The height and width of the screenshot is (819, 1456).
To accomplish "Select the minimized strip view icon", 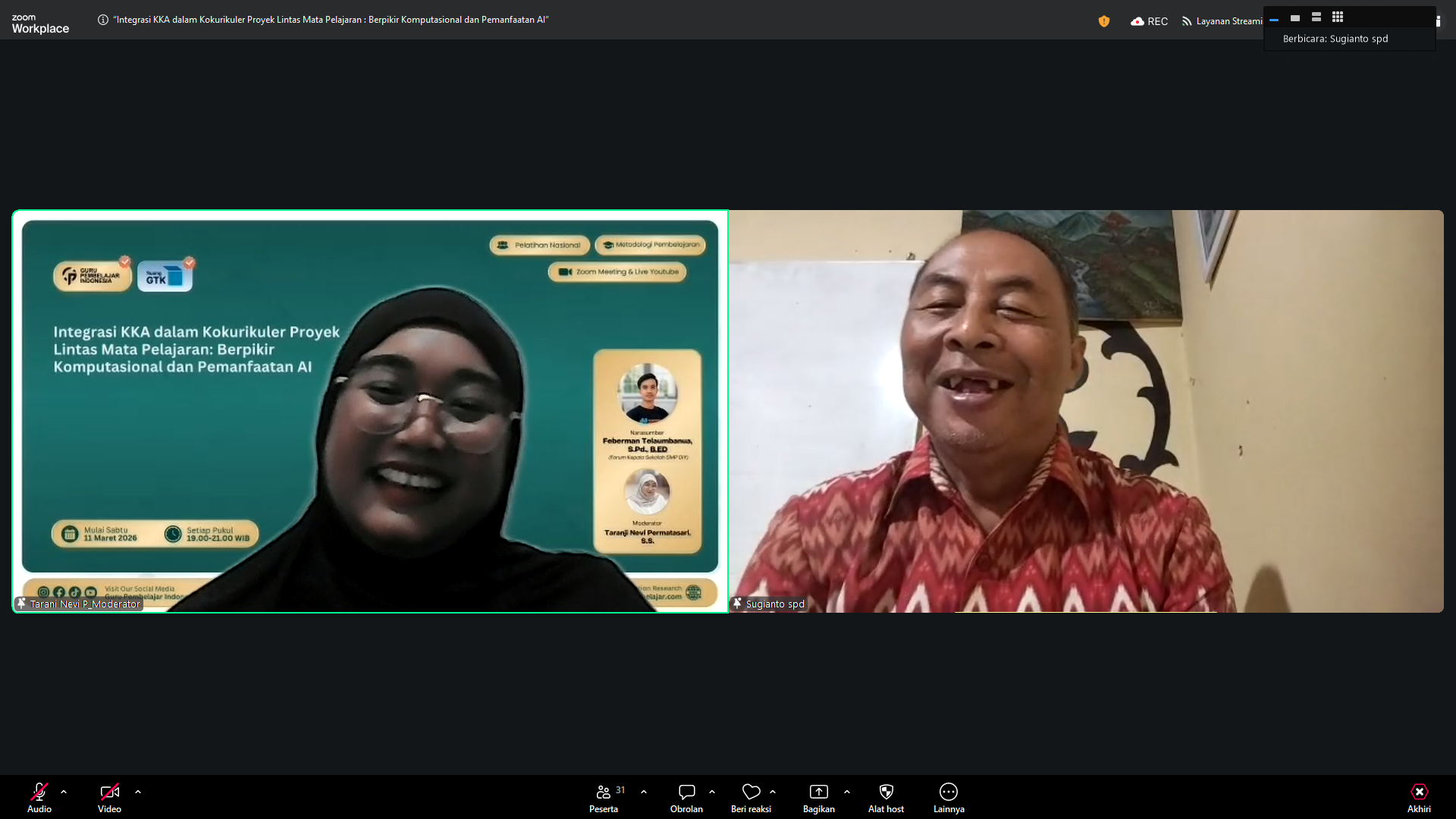I will (1274, 18).
